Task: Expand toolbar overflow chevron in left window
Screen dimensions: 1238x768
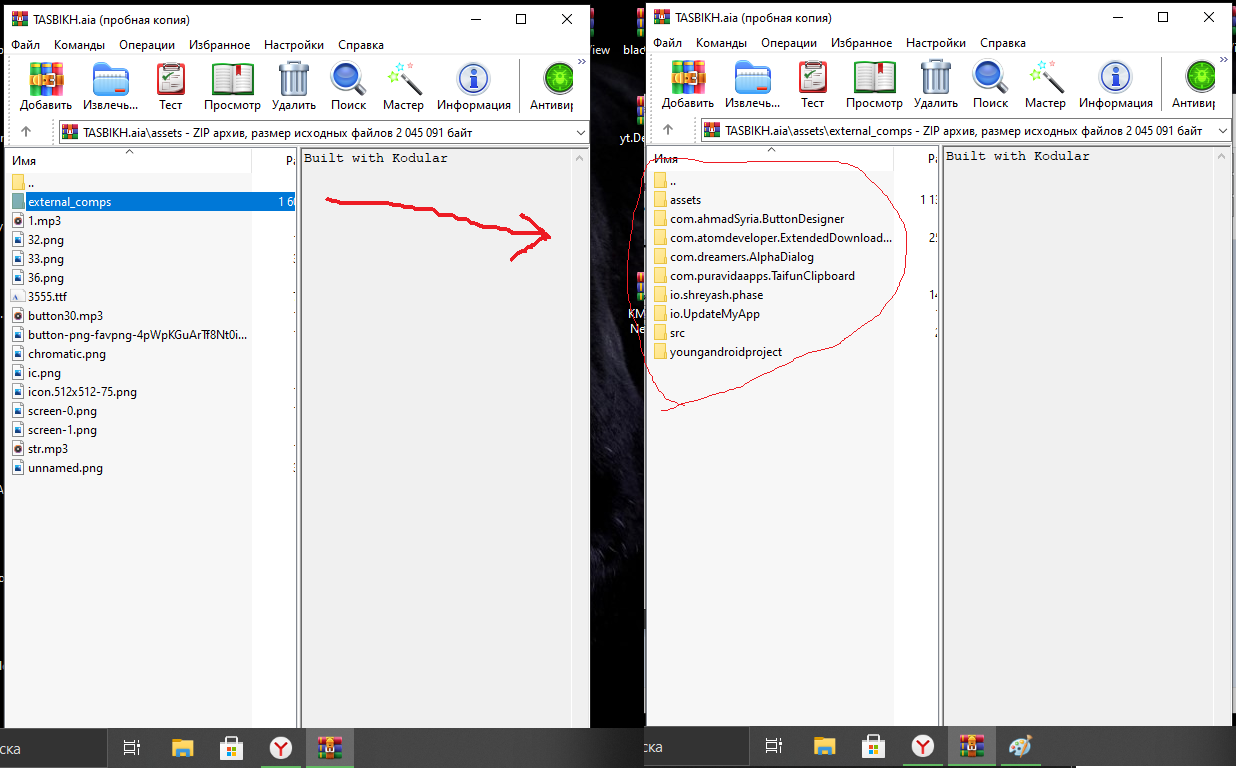Action: 581,62
